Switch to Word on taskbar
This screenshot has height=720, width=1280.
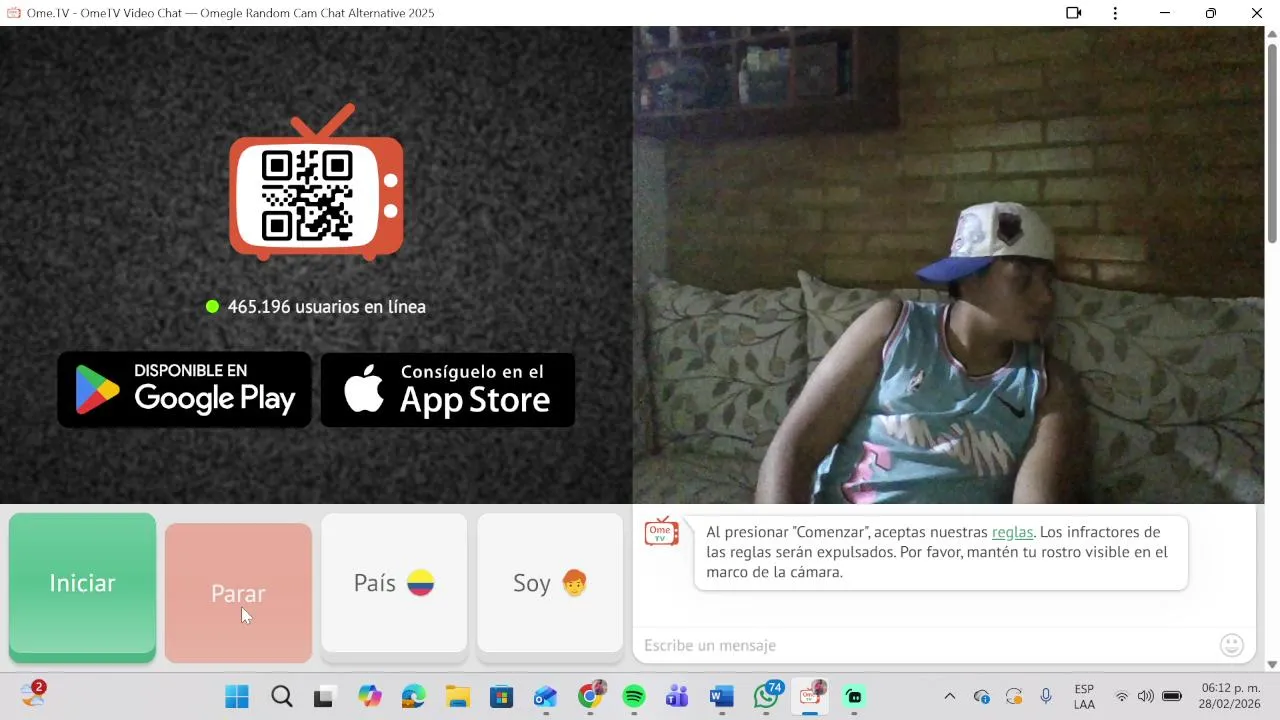tap(722, 697)
